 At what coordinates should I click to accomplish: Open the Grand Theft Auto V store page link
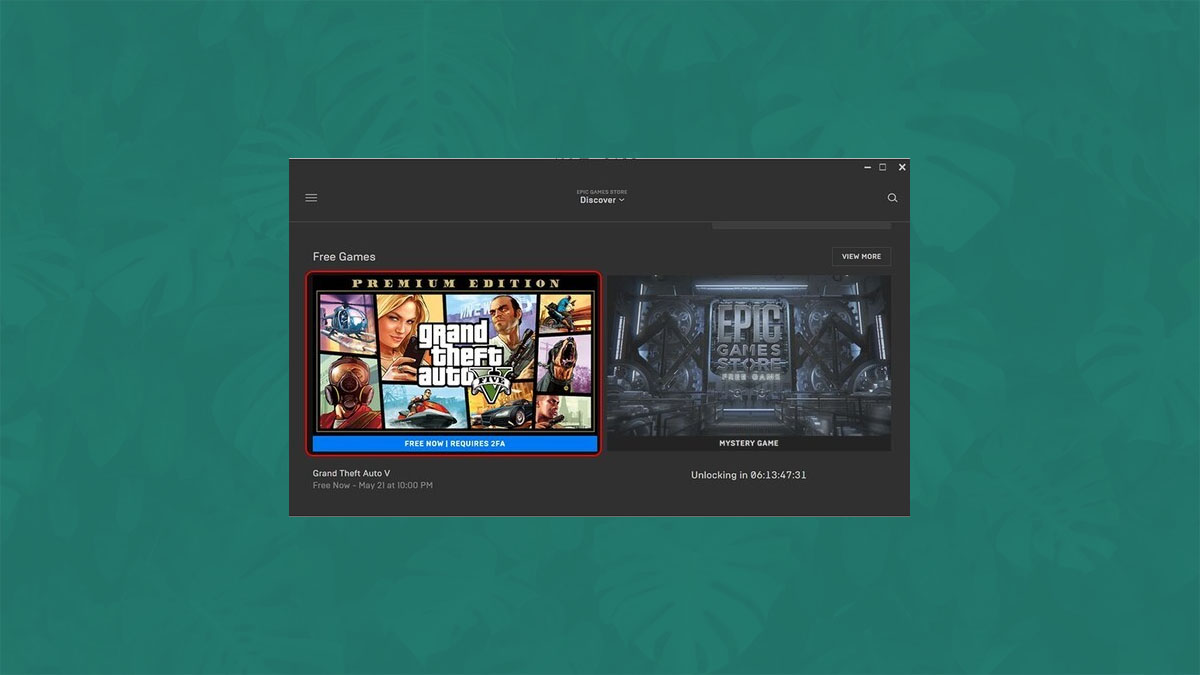pyautogui.click(x=350, y=473)
